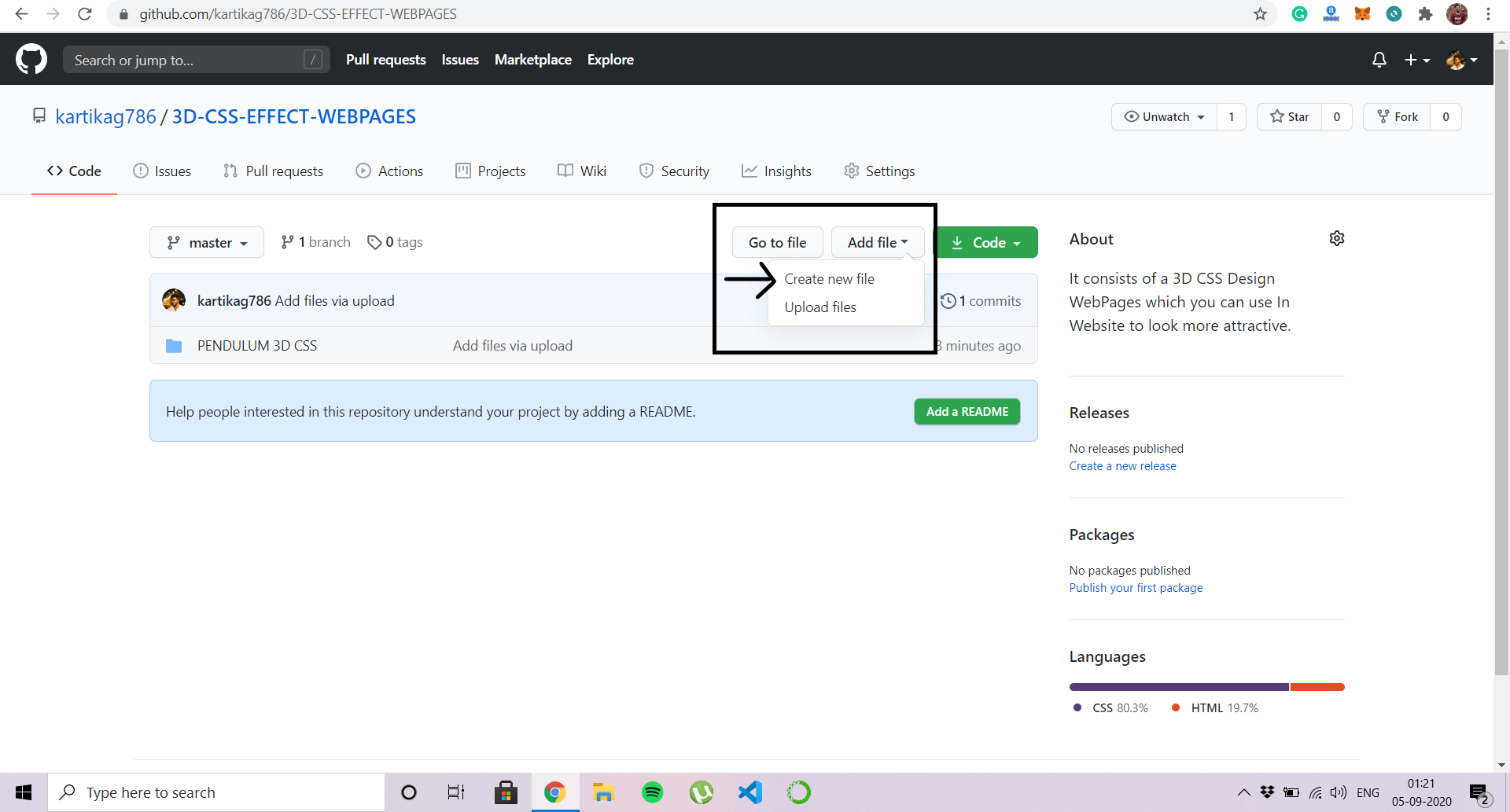The image size is (1510, 812).
Task: Star the repository
Action: 1289,116
